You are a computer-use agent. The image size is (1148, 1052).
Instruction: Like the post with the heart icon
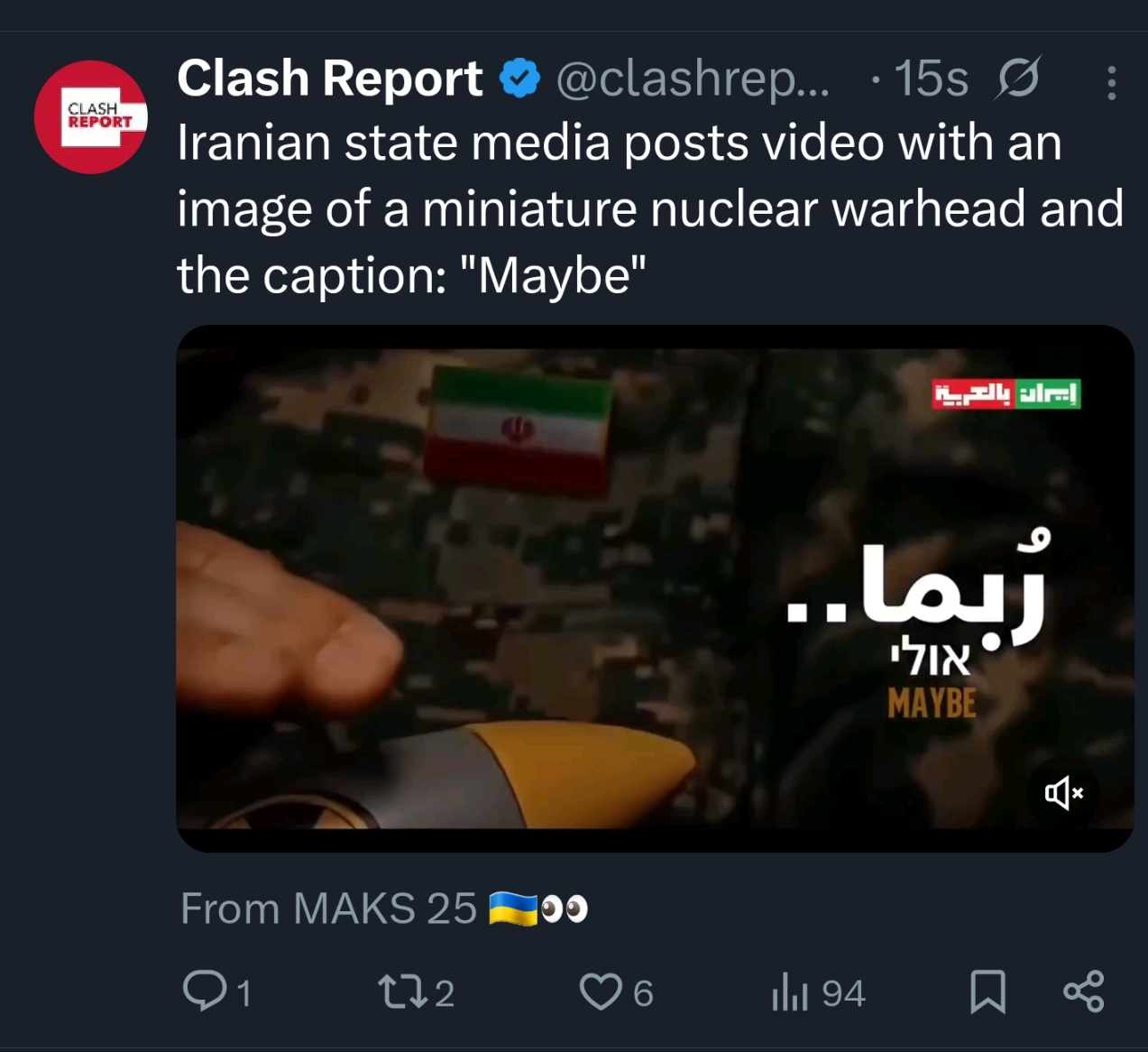[601, 992]
